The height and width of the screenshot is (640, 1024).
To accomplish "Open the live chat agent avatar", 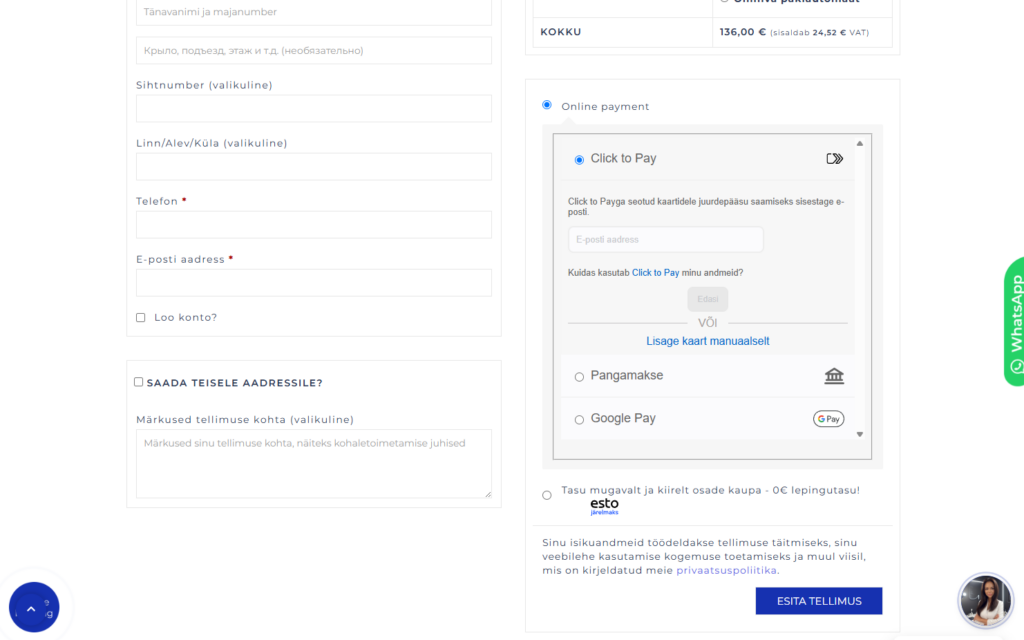I will (x=984, y=600).
